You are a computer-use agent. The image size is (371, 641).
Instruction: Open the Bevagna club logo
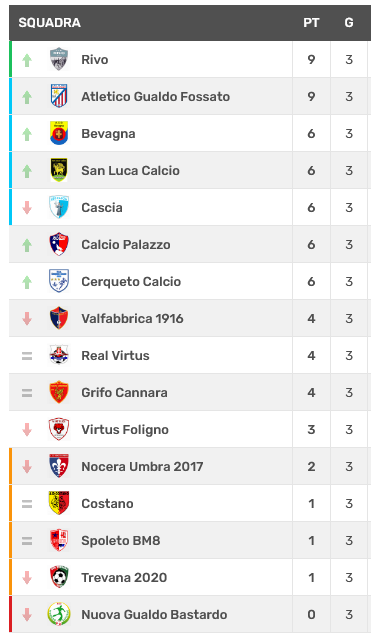tap(59, 133)
